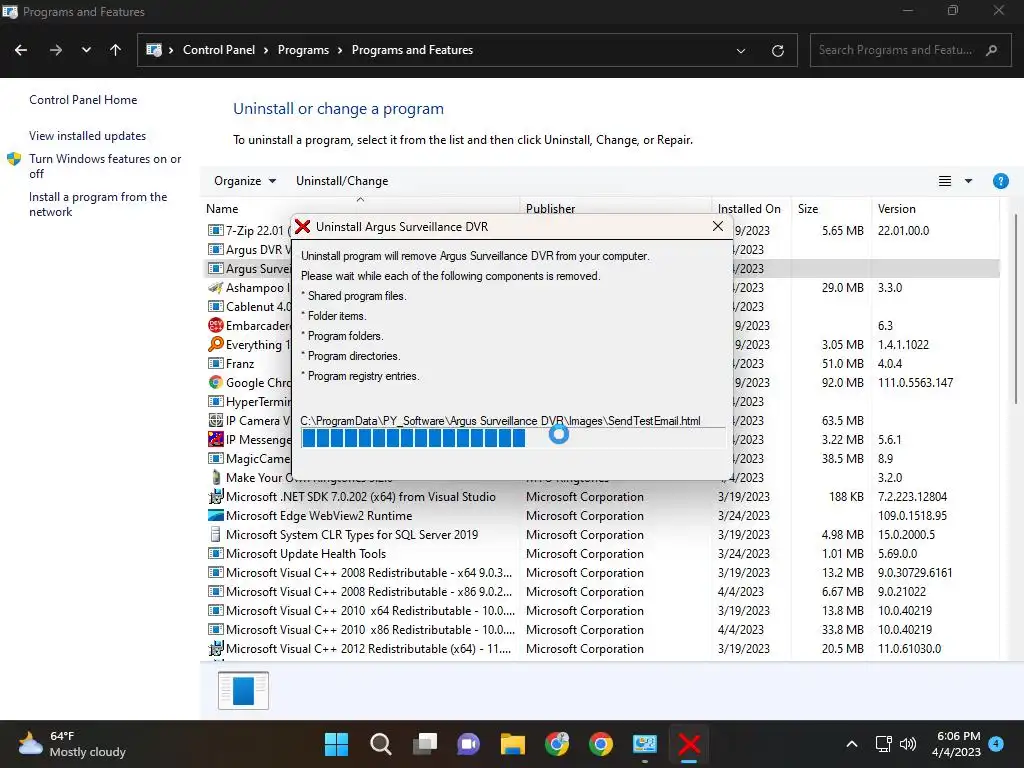Image resolution: width=1024 pixels, height=768 pixels.
Task: Select the Embarcadero Dev-C++ program icon
Action: (216, 325)
